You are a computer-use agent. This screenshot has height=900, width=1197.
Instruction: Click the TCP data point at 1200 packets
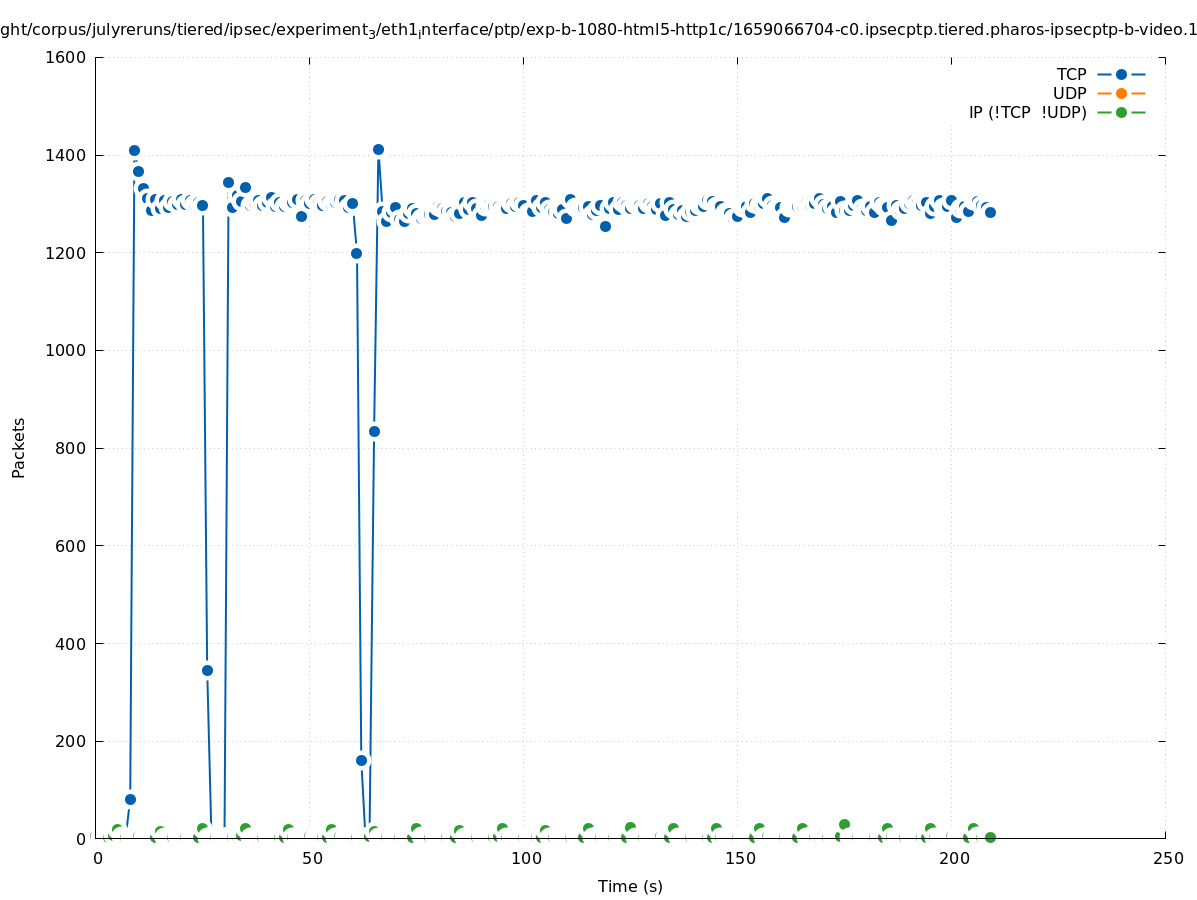point(356,253)
